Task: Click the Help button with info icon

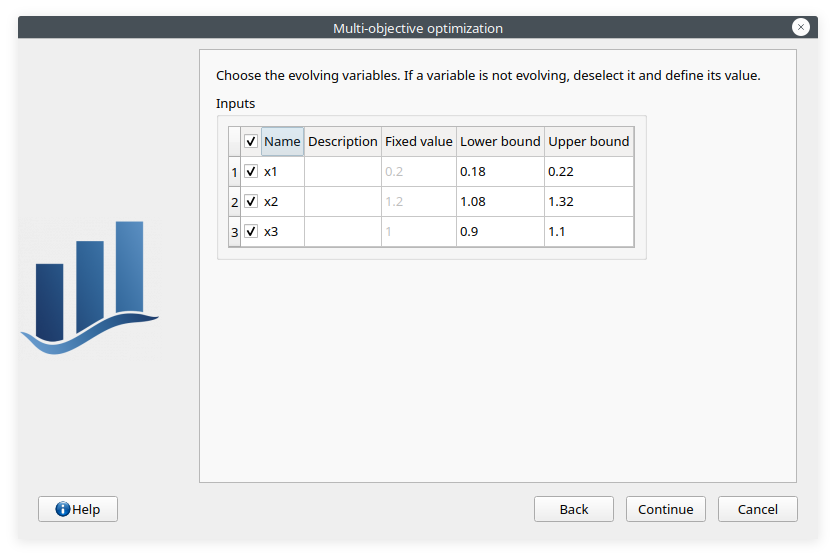Action: [x=77, y=509]
